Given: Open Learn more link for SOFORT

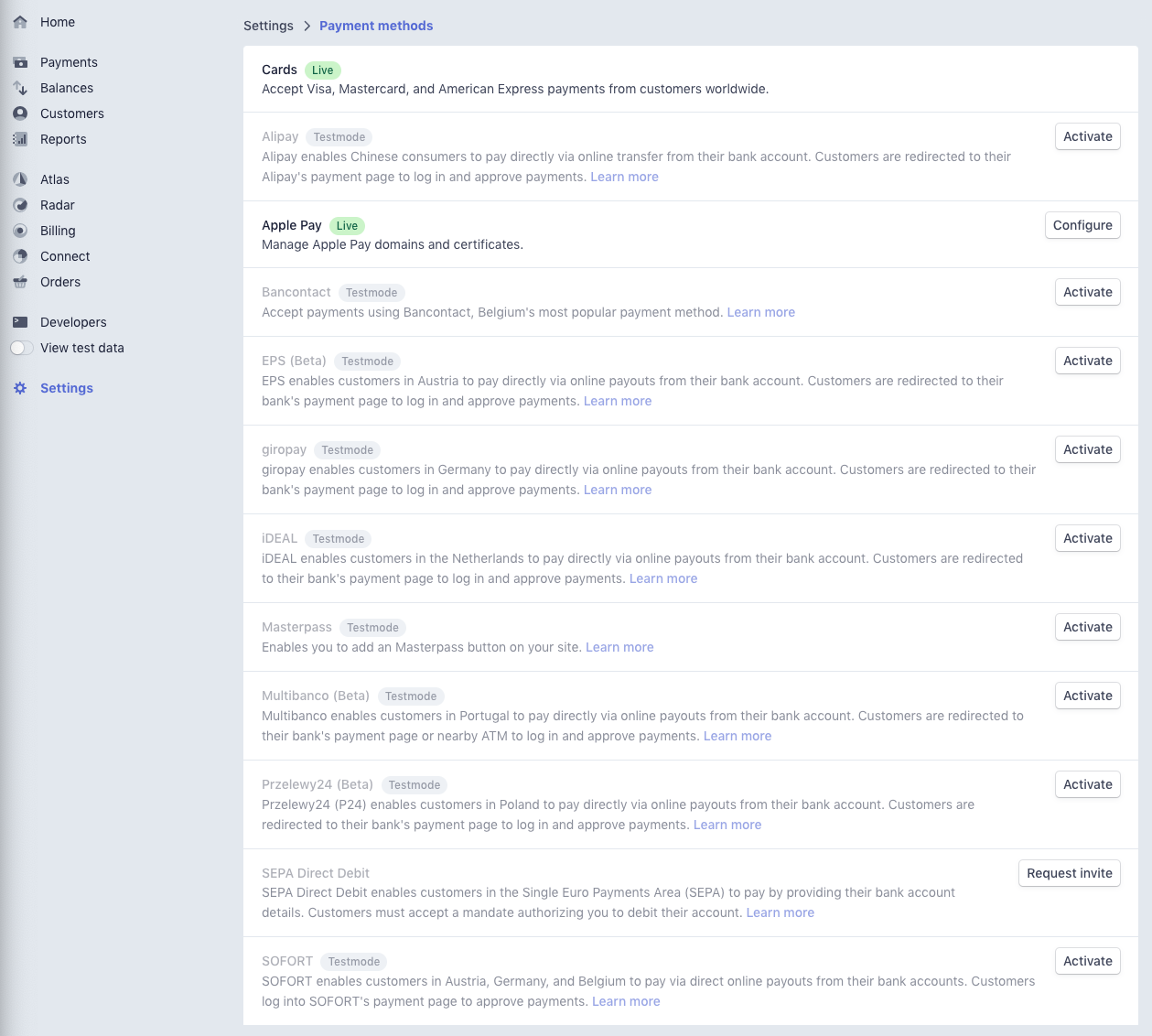Looking at the screenshot, I should (x=626, y=1001).
